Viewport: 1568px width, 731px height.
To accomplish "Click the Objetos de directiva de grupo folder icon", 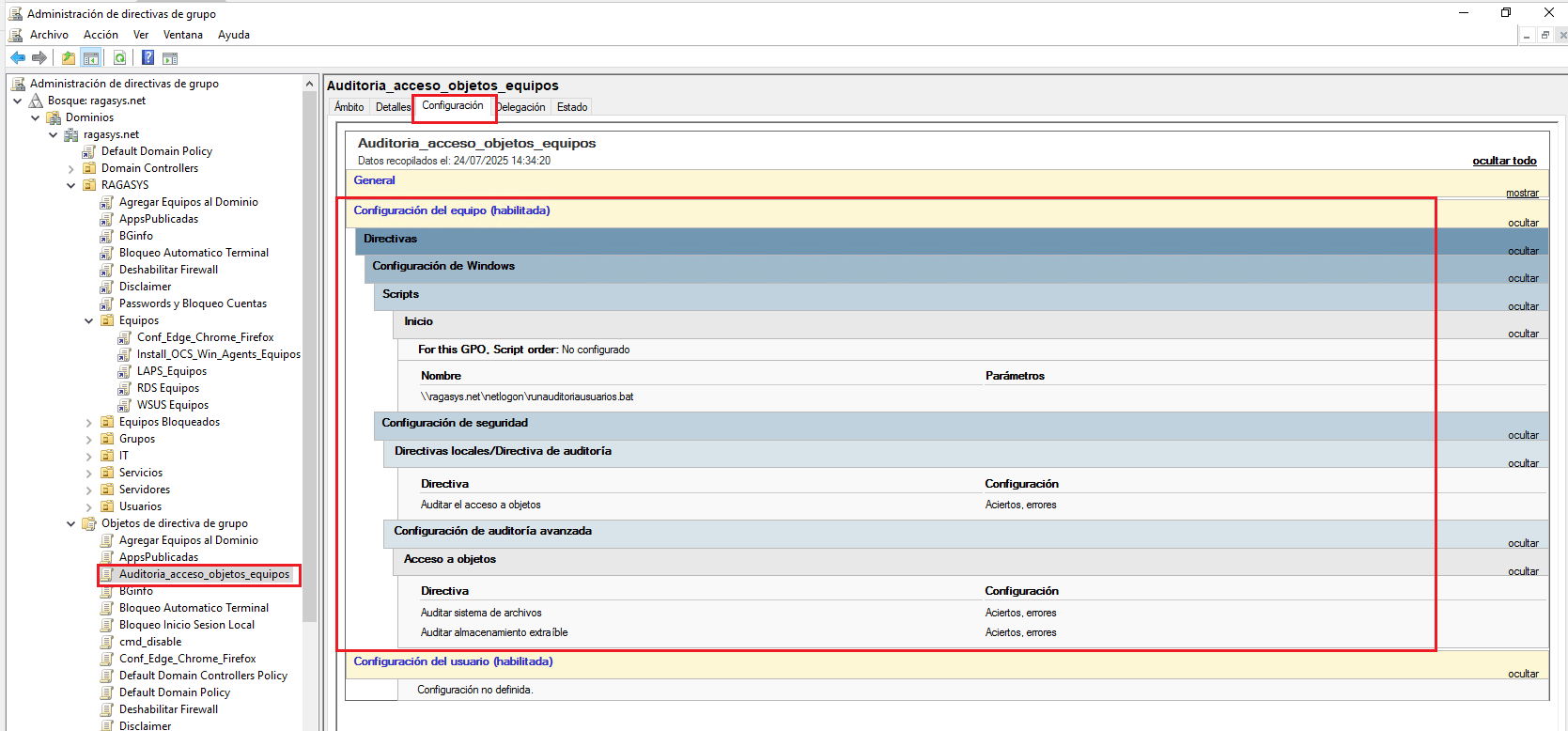I will click(x=89, y=523).
